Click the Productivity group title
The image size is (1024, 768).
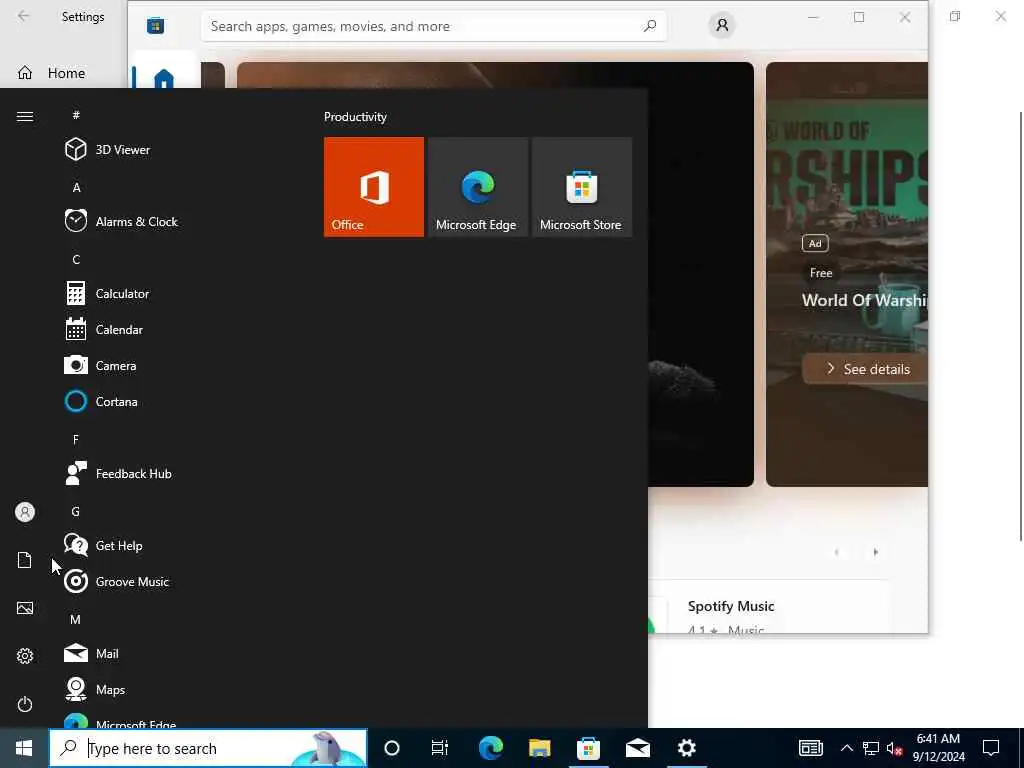point(355,117)
